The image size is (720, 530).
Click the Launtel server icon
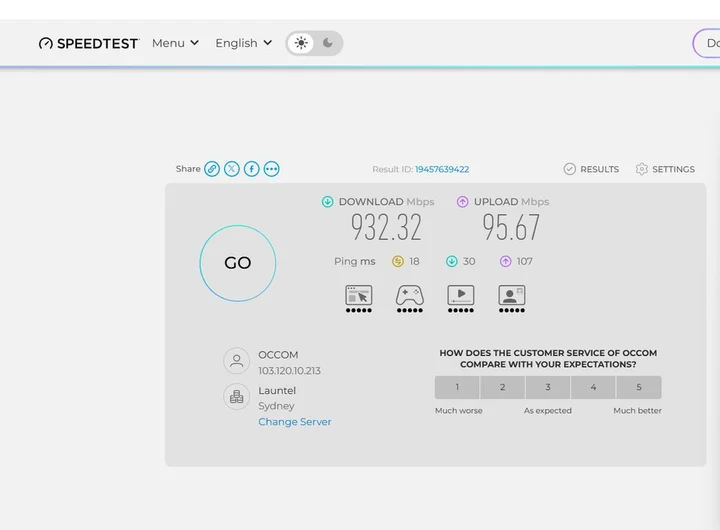tap(236, 396)
